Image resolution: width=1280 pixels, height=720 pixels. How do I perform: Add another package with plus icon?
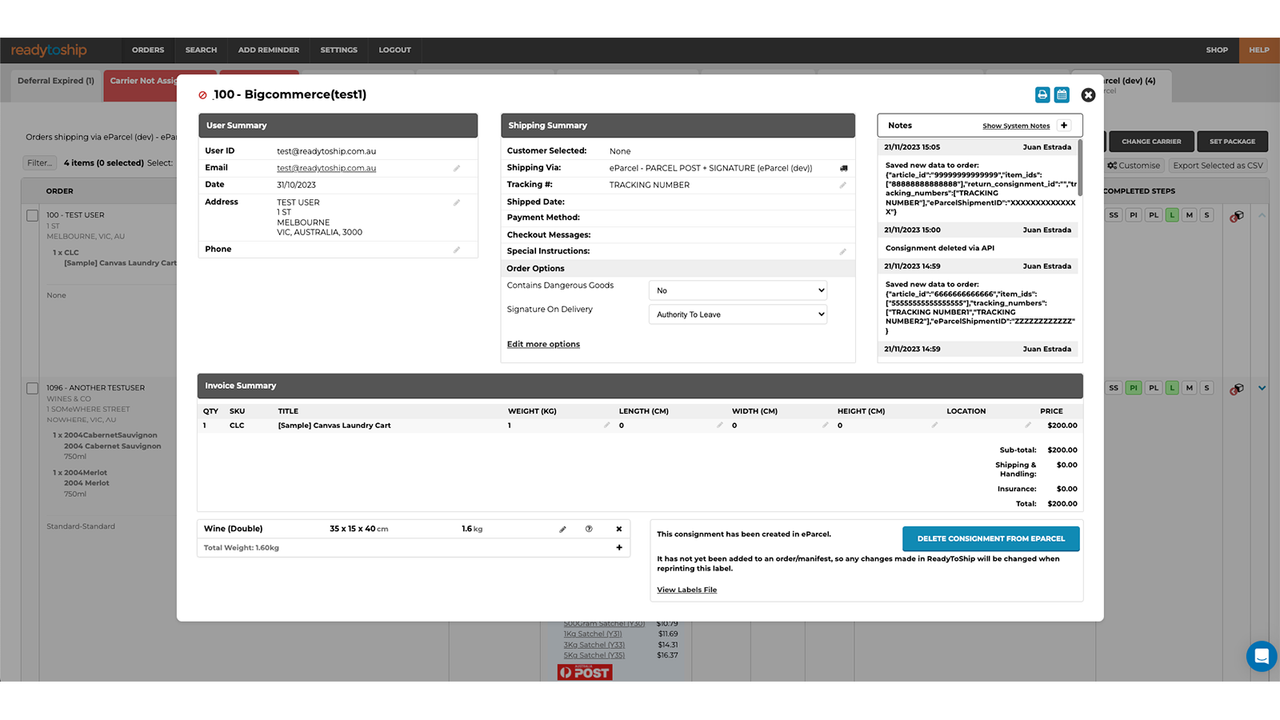[619, 547]
